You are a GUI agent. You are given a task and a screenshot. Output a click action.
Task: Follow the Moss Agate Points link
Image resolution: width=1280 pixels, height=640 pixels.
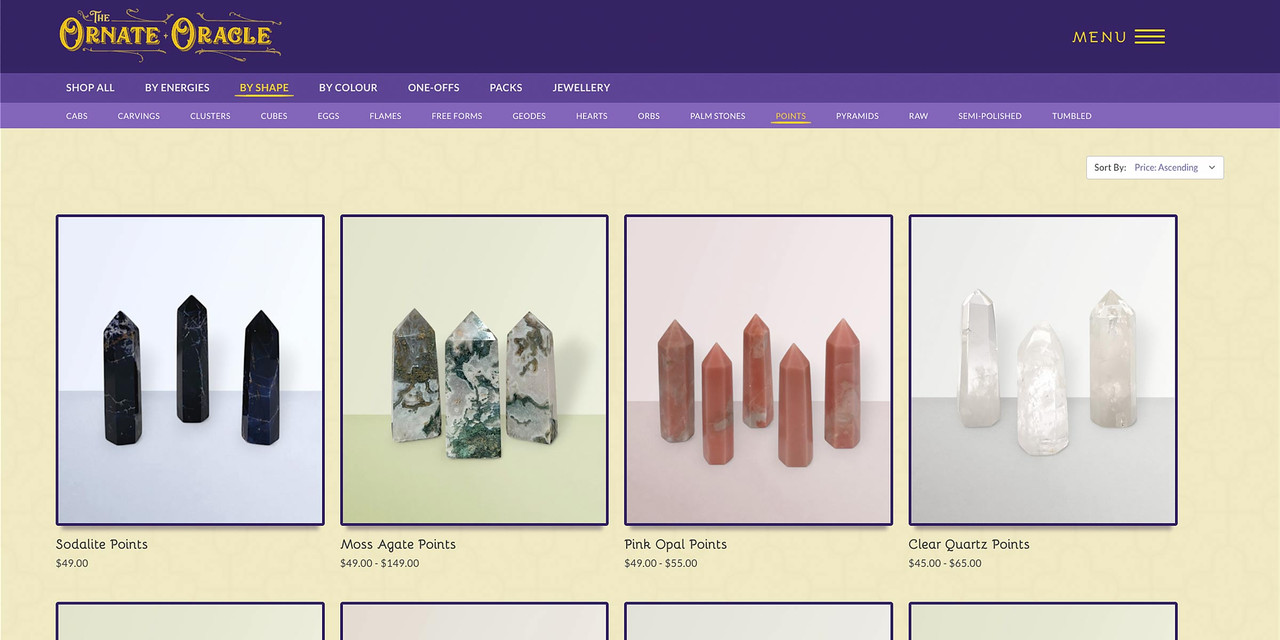398,544
